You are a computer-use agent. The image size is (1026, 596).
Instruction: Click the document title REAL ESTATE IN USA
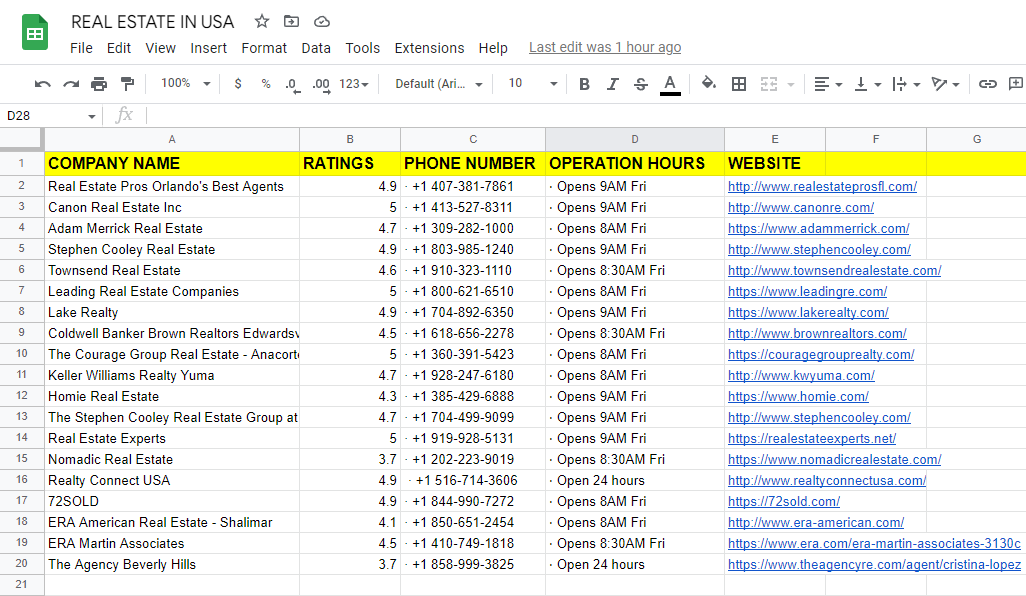coord(152,22)
